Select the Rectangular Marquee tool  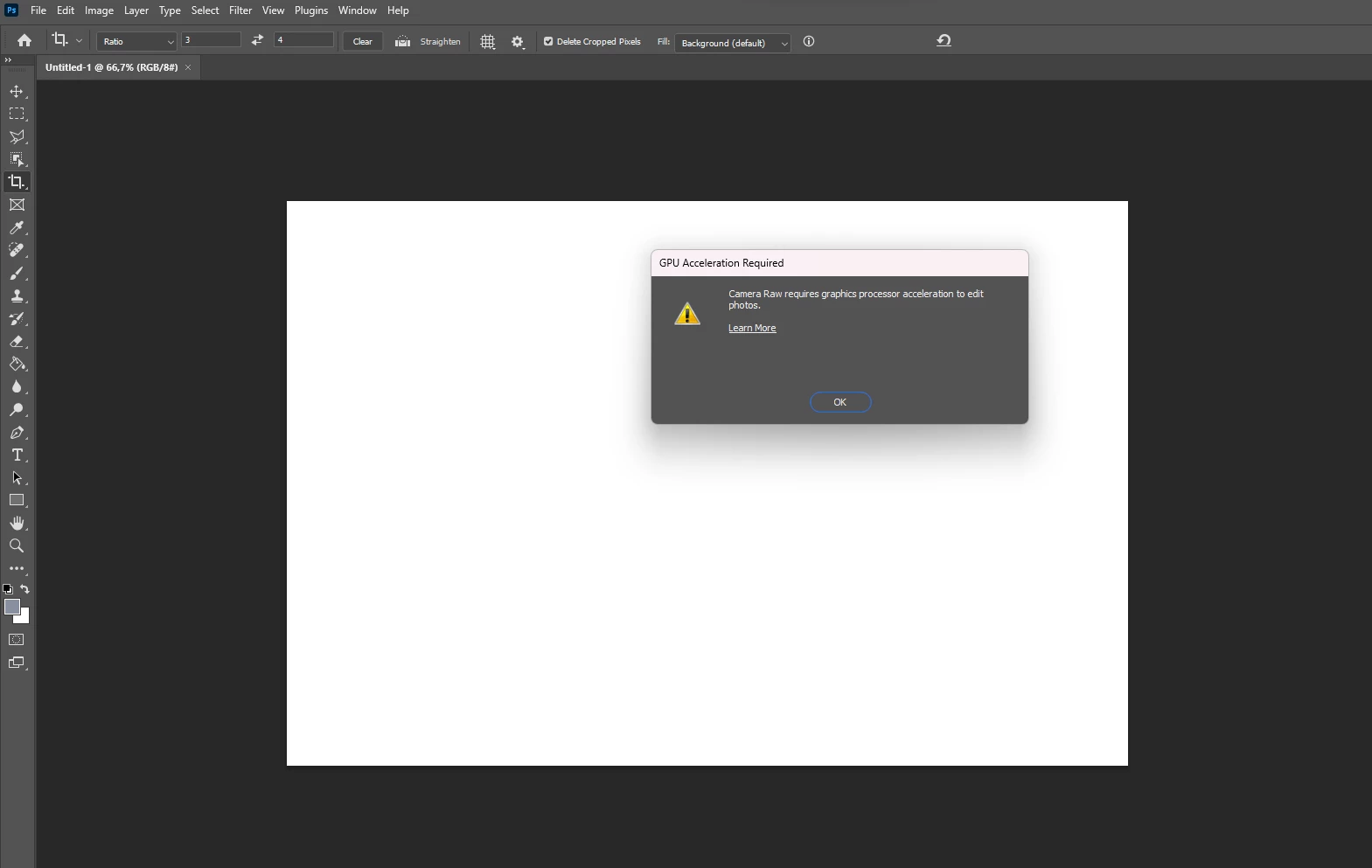[x=17, y=115]
